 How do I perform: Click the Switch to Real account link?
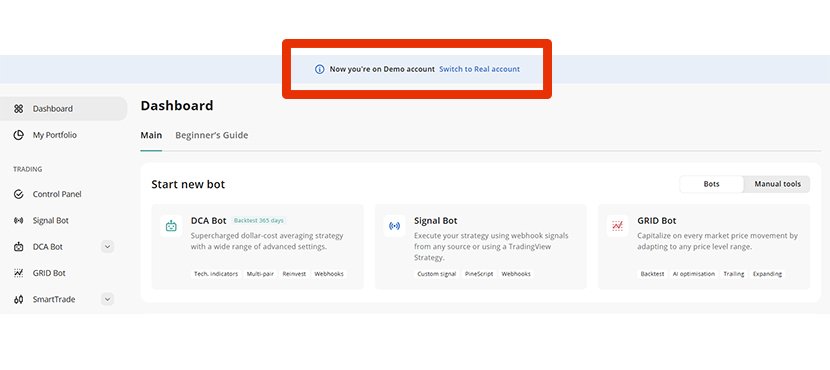coord(480,69)
